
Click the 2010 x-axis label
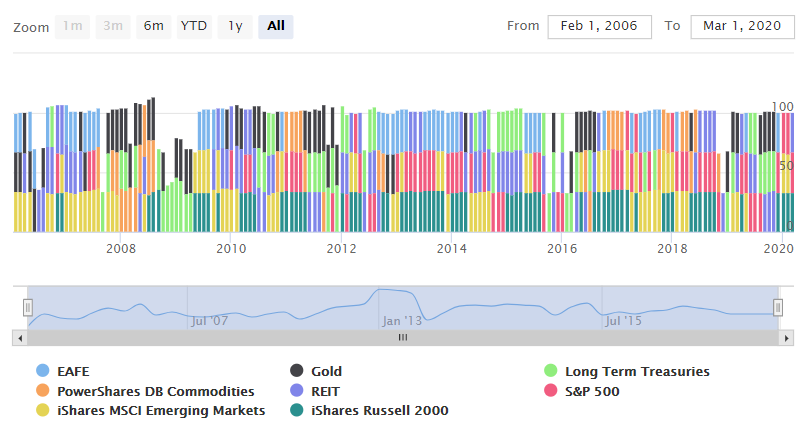[x=231, y=249]
